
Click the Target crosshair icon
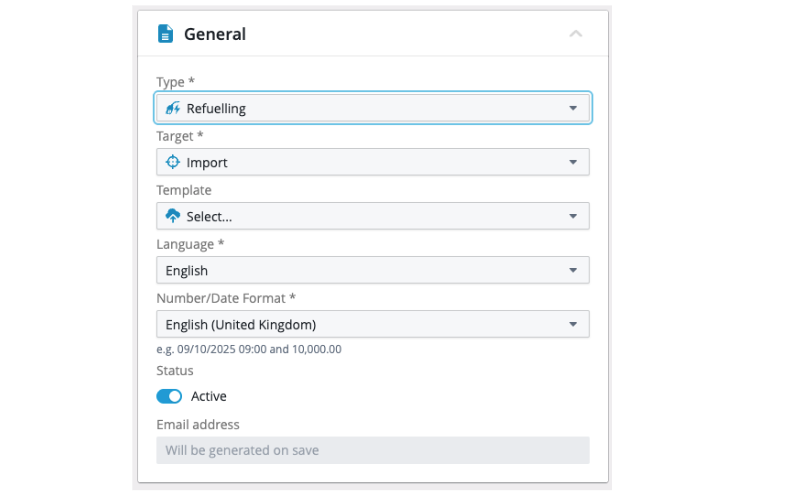point(173,162)
